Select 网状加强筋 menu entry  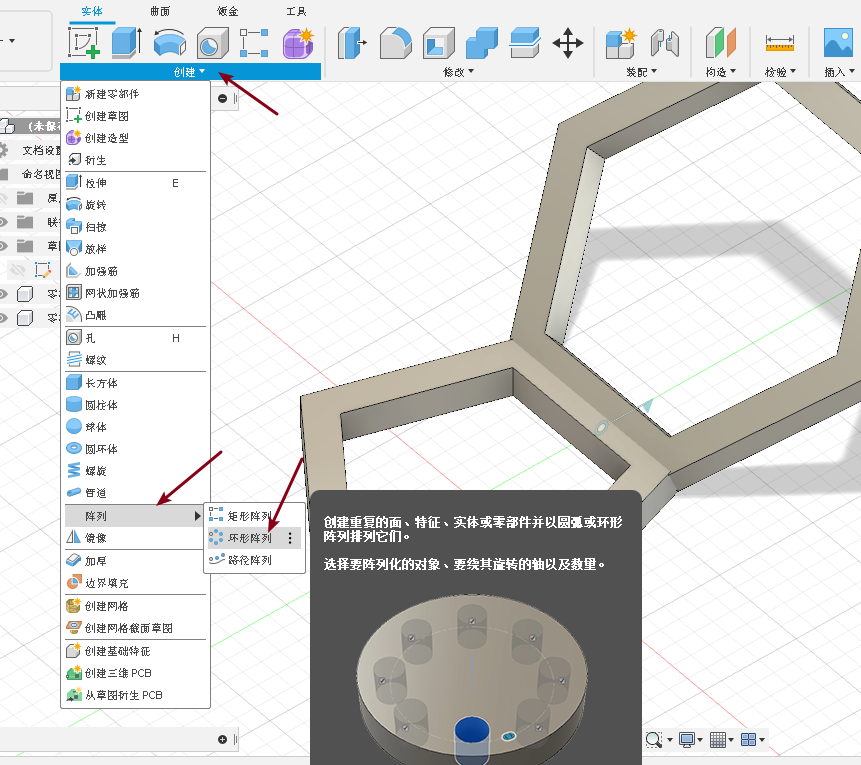pyautogui.click(x=136, y=293)
